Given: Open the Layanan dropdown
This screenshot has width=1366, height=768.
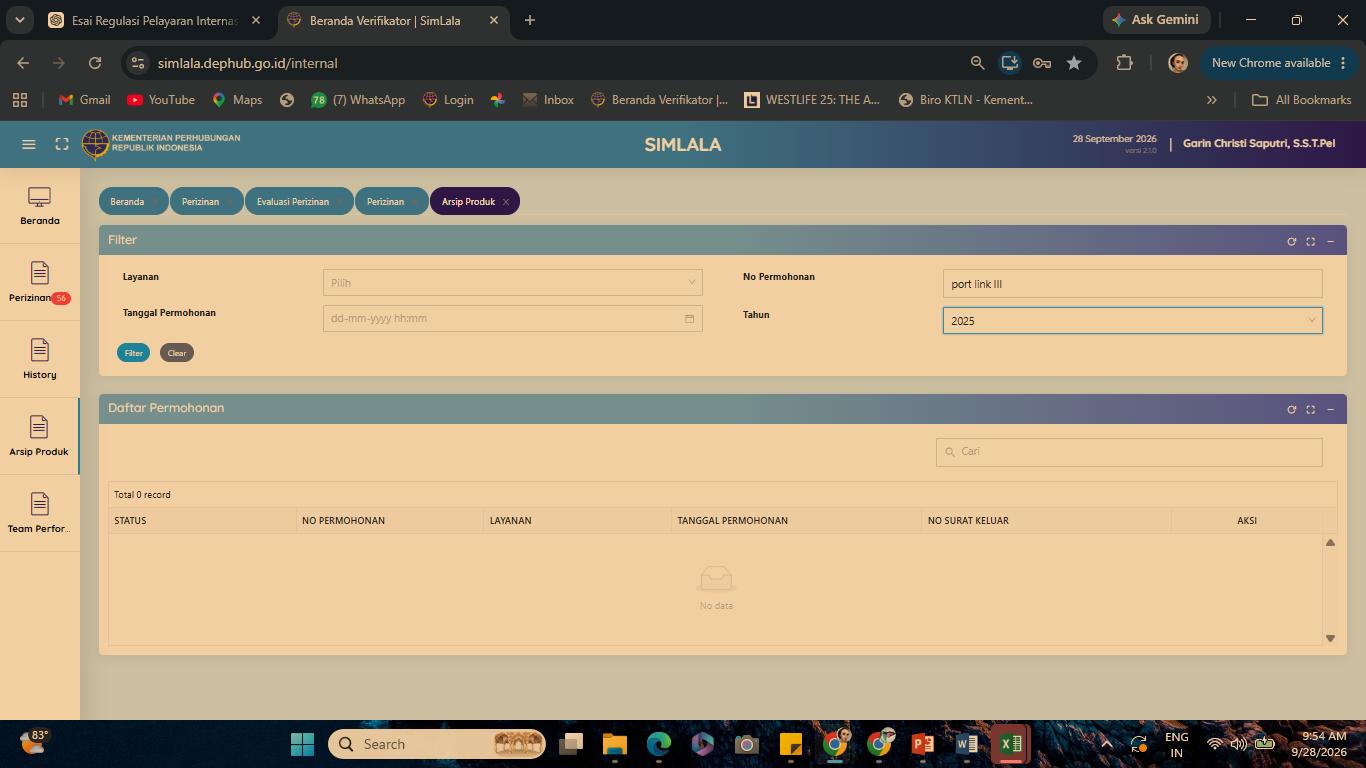Looking at the screenshot, I should pyautogui.click(x=512, y=283).
